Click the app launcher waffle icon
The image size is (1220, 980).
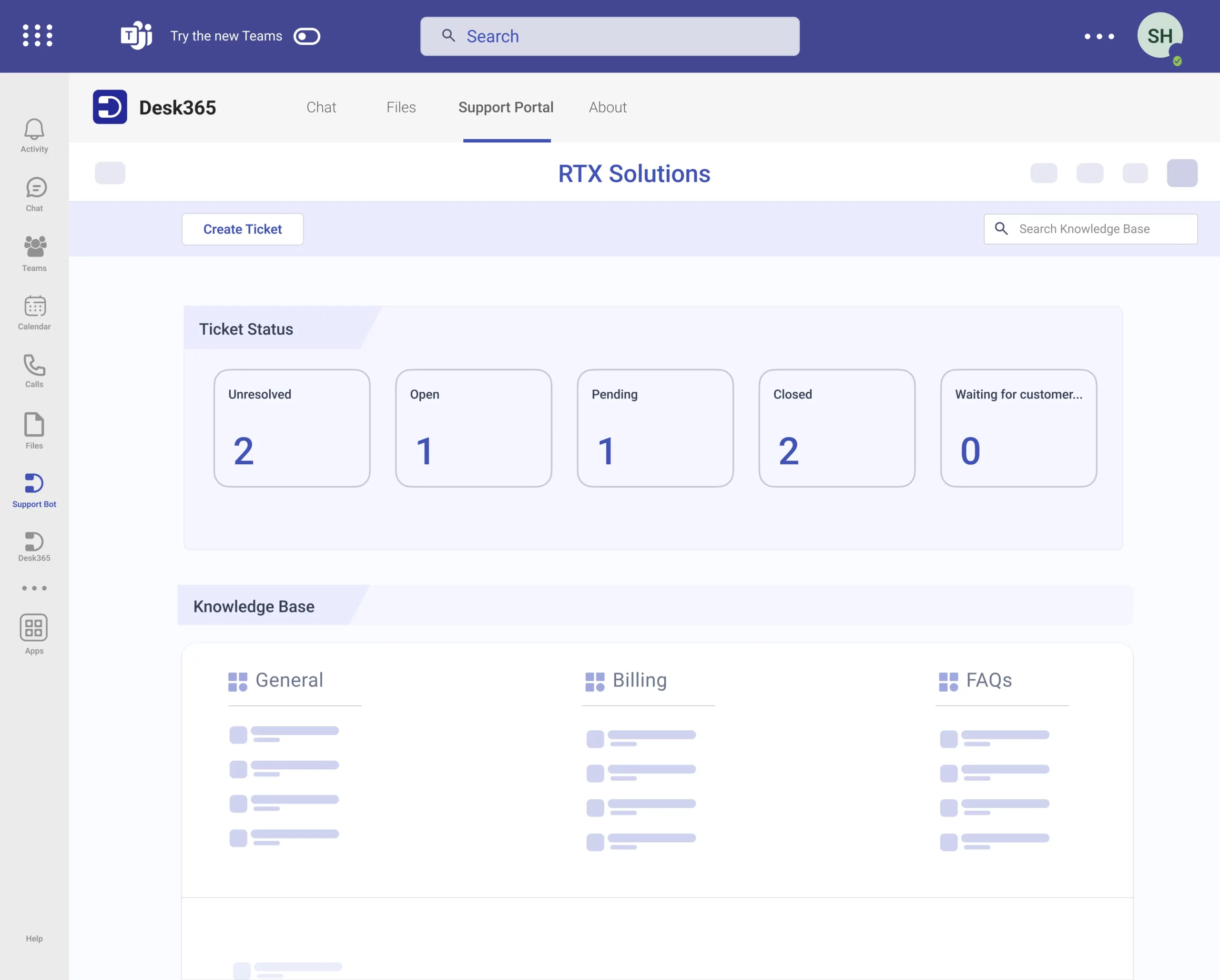(x=37, y=36)
